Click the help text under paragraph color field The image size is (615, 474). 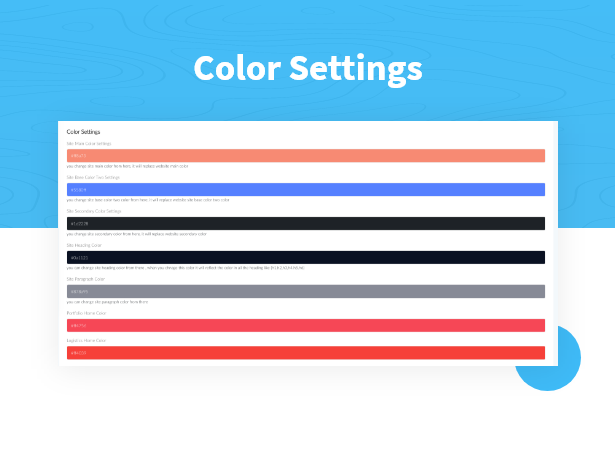pyautogui.click(x=107, y=302)
